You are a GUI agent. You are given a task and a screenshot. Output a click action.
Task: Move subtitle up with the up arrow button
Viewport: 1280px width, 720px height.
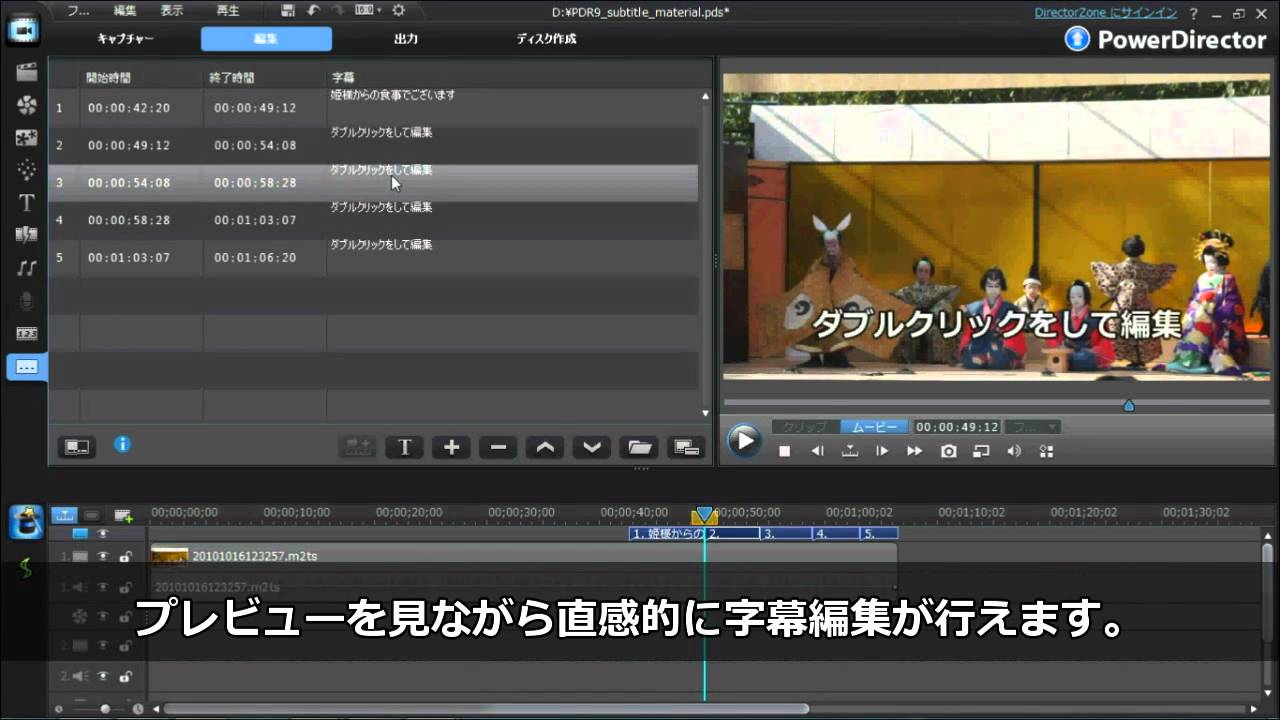coord(545,447)
